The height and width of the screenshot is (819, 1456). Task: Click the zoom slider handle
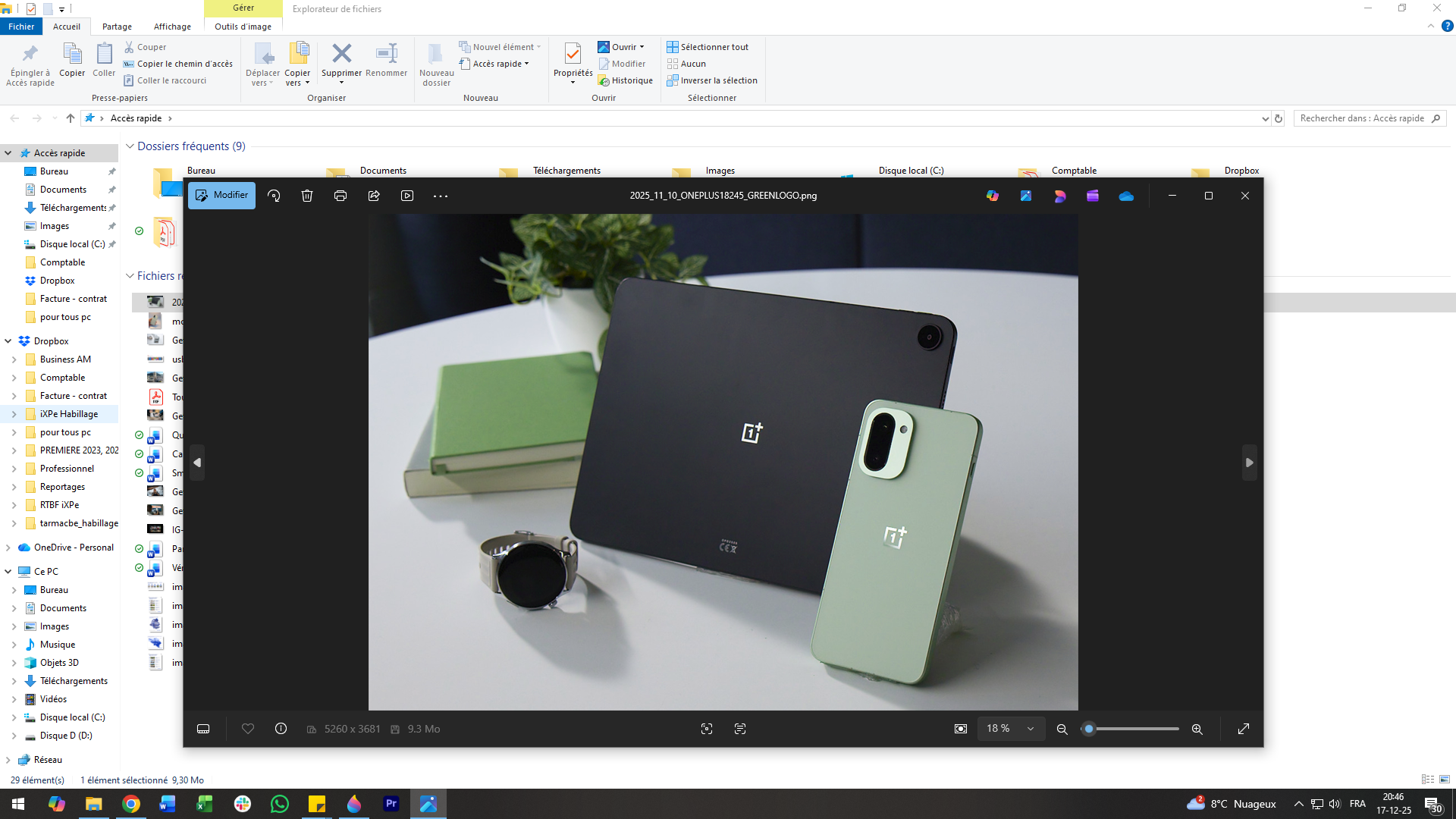[x=1089, y=729]
